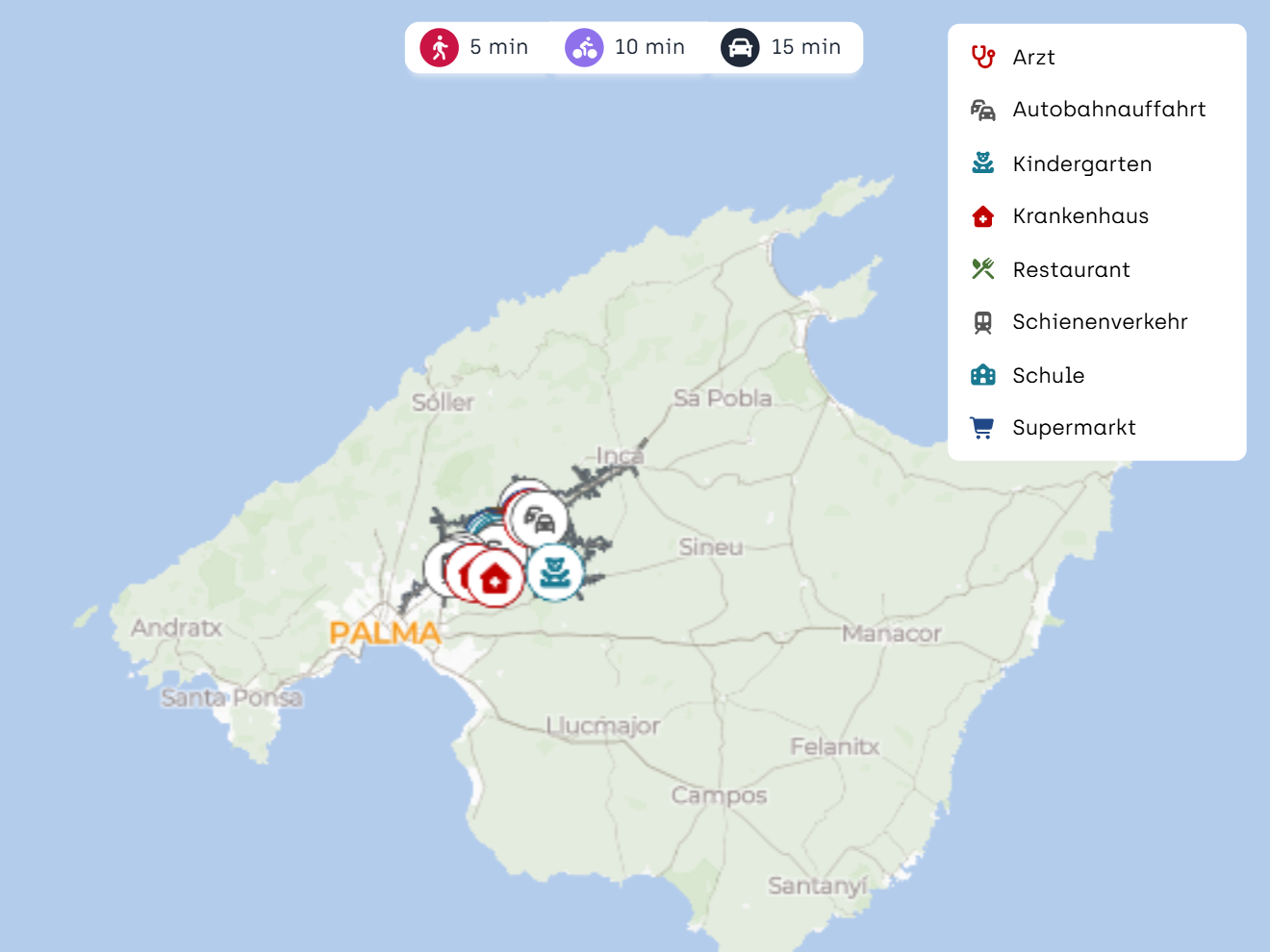Click the Restaurant fork and knife icon

pyautogui.click(x=982, y=269)
